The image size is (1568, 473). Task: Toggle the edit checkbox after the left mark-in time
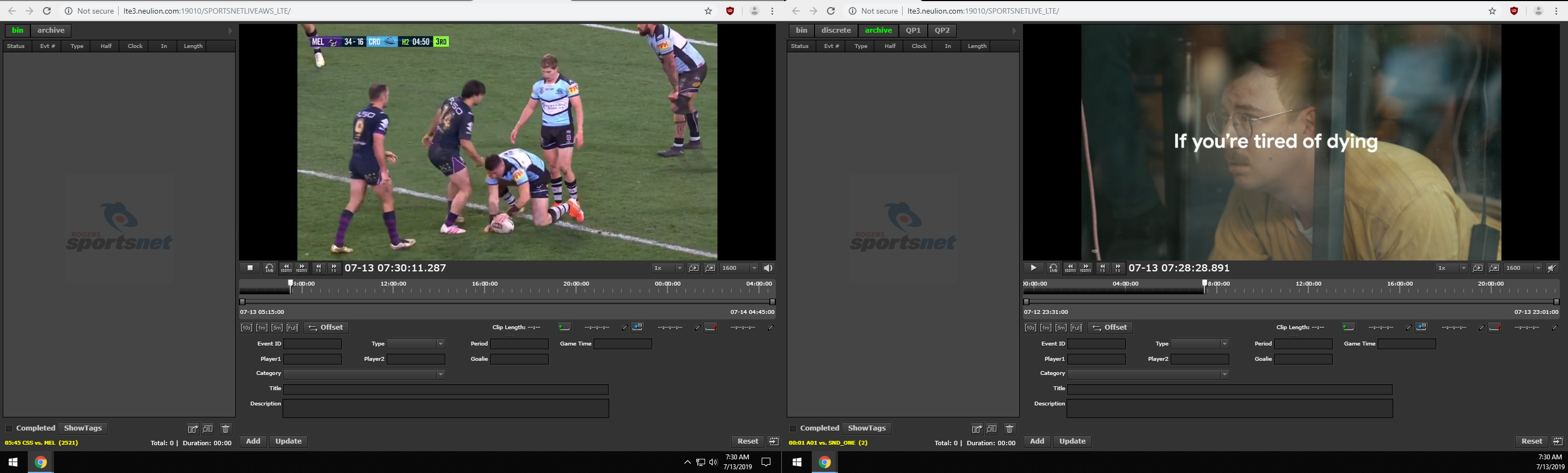coord(624,328)
